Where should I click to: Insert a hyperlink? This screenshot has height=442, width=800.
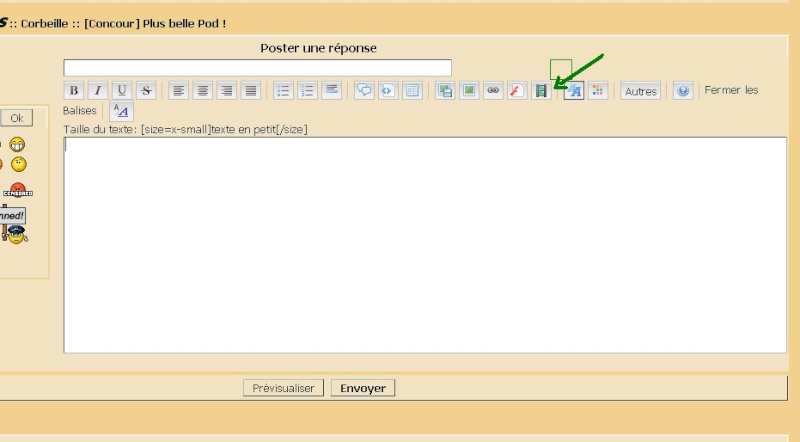coord(493,91)
